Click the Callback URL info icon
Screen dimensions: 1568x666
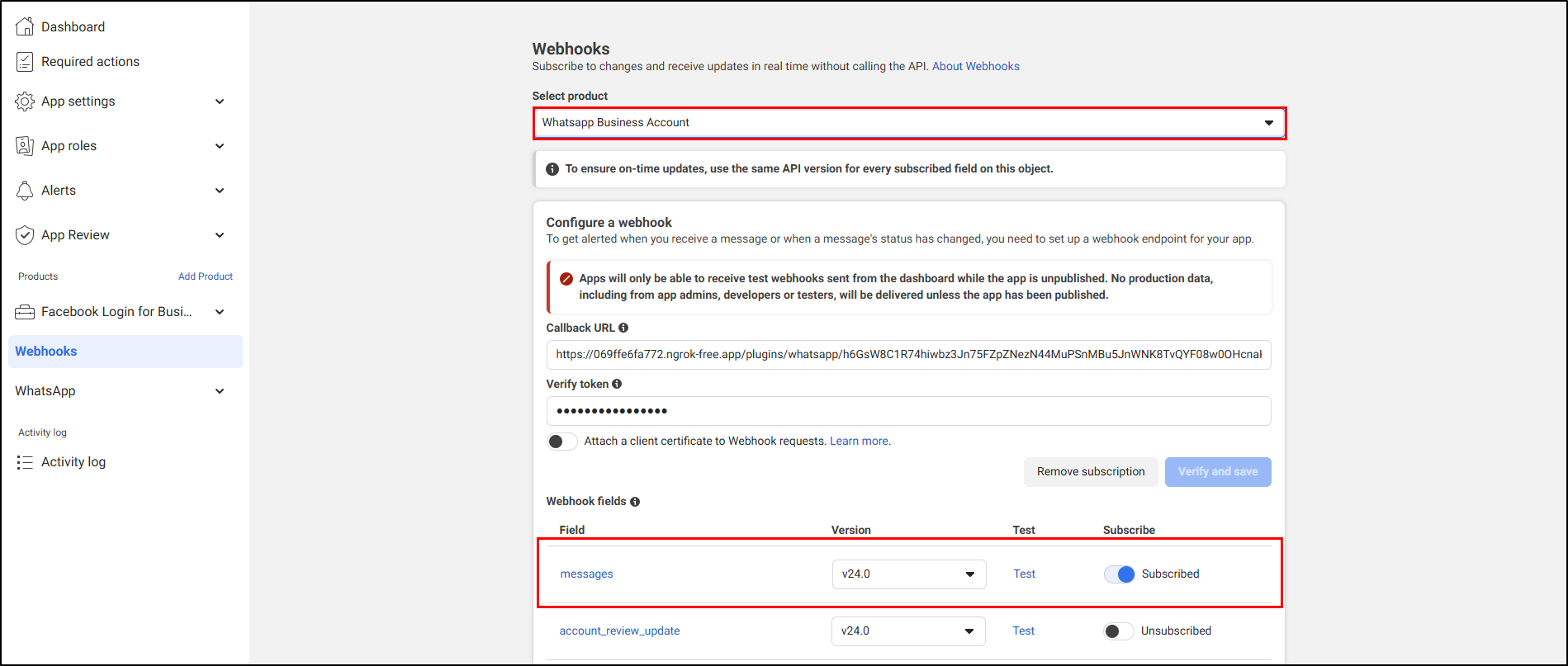point(623,328)
